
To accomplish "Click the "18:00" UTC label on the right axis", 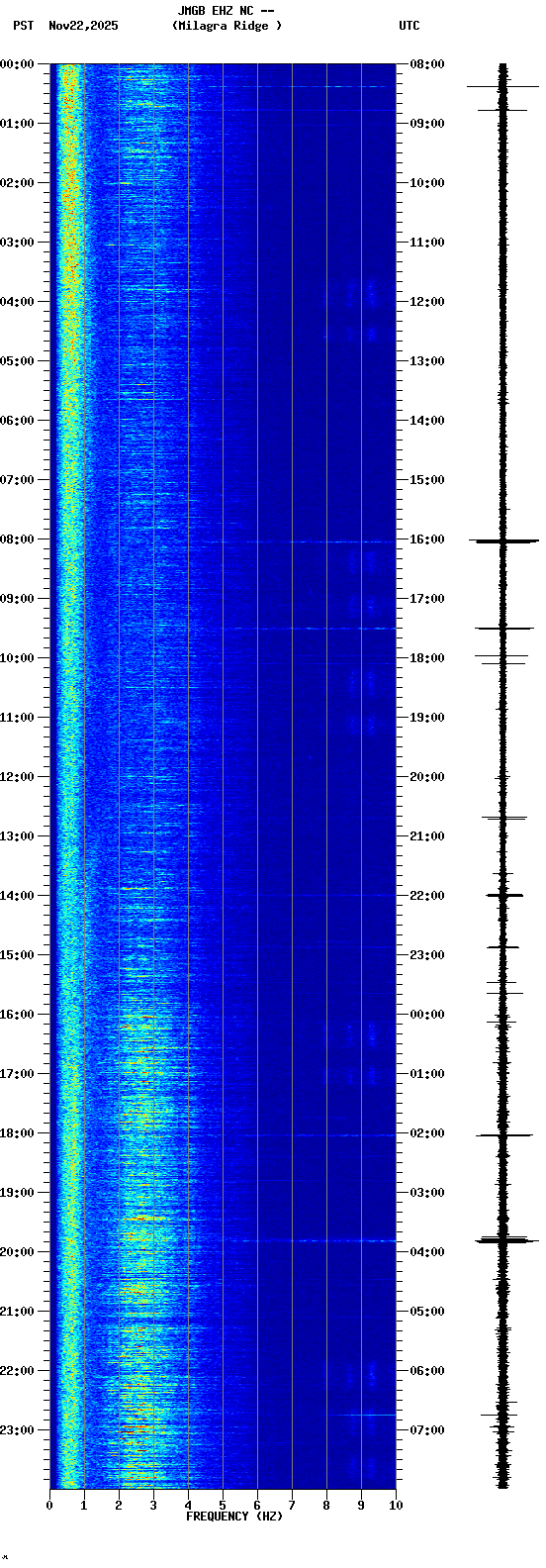I will (x=427, y=658).
